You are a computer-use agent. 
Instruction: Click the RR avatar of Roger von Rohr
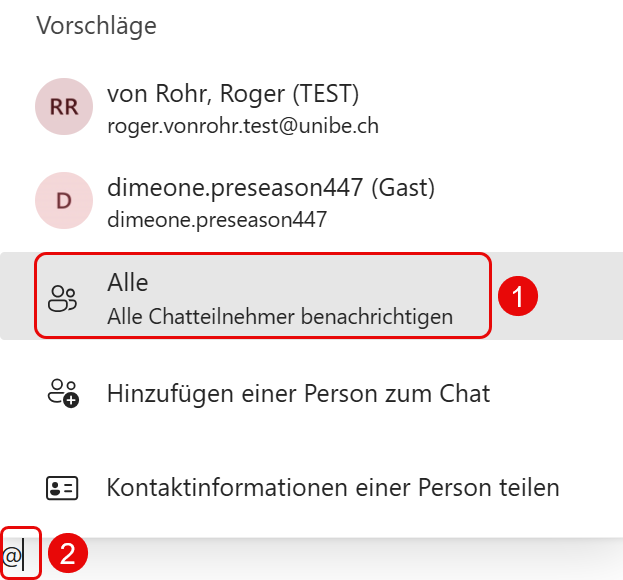click(64, 106)
